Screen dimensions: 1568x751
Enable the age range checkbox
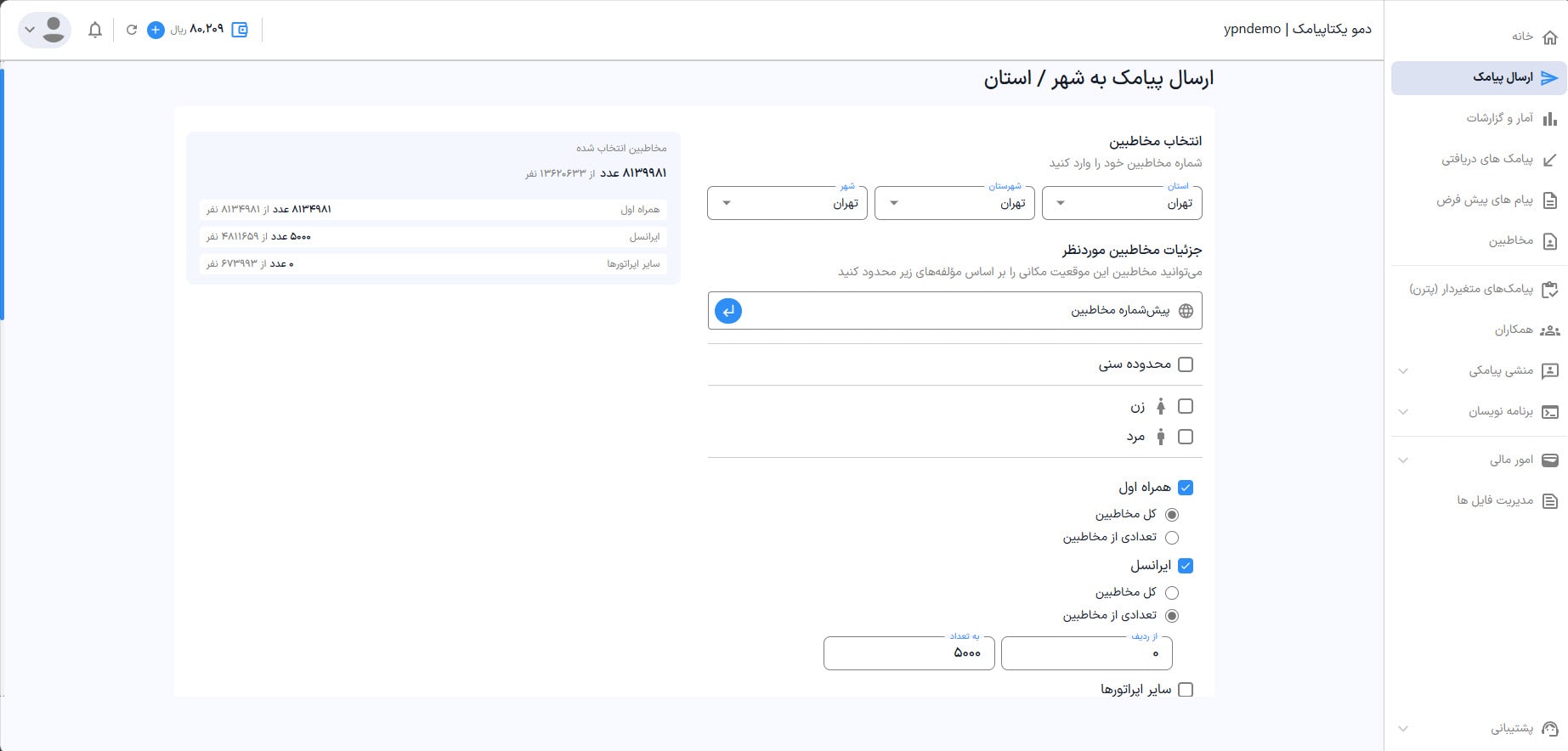click(x=1186, y=364)
